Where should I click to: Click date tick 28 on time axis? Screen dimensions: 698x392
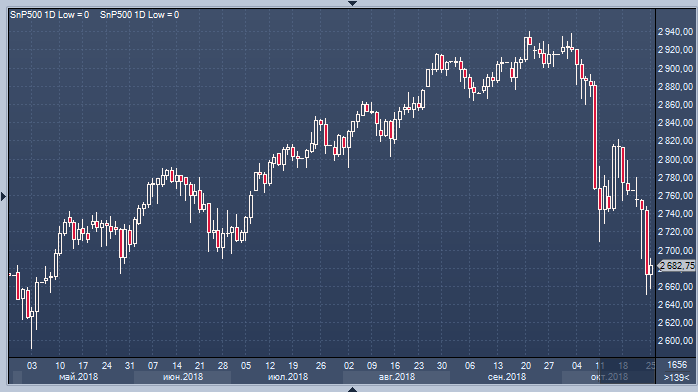pos(223,366)
